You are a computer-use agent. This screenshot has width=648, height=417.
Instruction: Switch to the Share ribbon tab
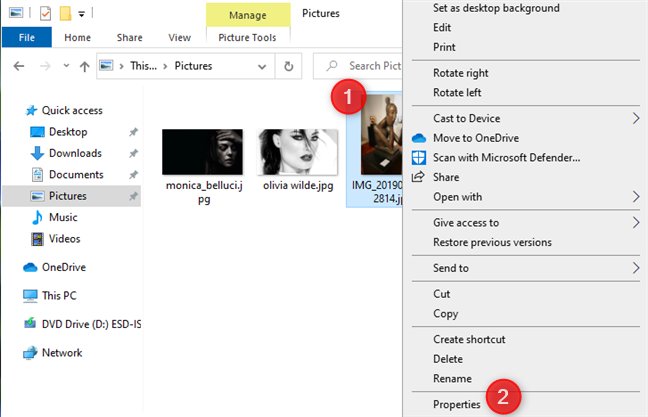[x=129, y=38]
